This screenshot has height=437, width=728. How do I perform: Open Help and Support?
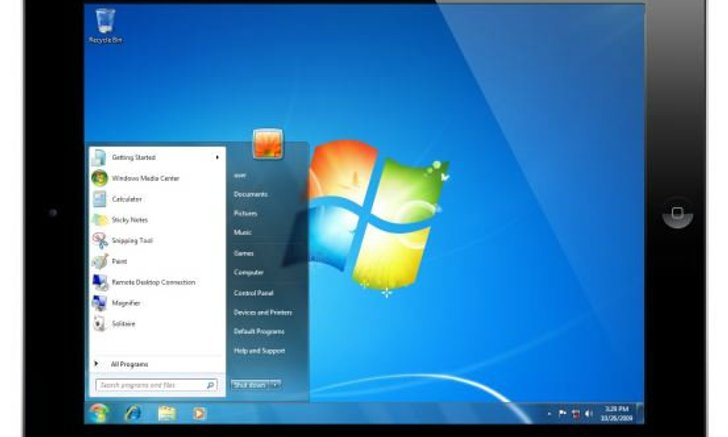point(259,351)
